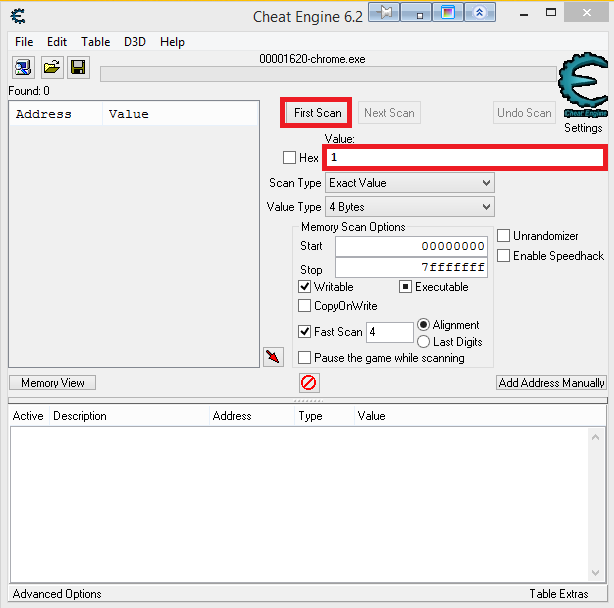Click the 00001620-chrome.exe process label
The width and height of the screenshot is (614, 608).
[x=312, y=59]
